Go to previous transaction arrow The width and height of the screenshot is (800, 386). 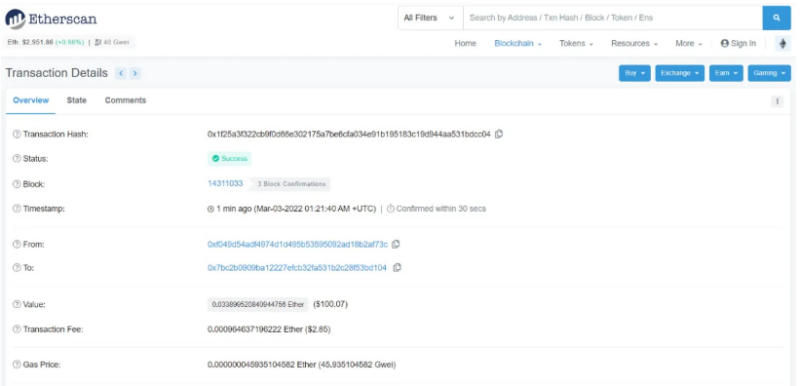tap(121, 73)
